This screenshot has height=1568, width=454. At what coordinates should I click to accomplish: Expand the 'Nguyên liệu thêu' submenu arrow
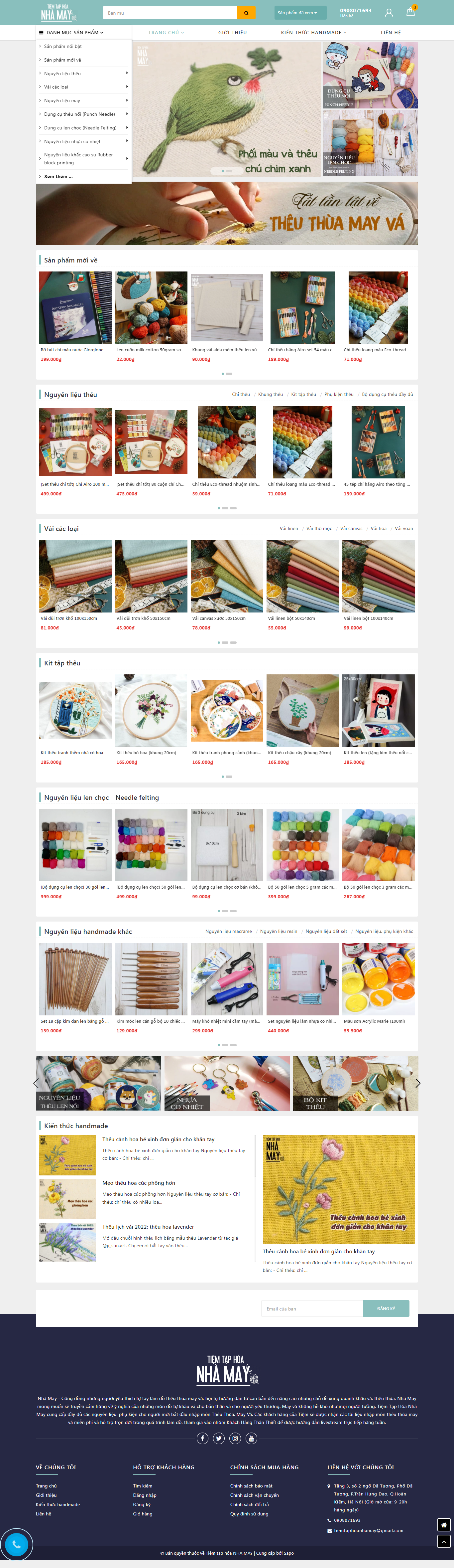click(x=126, y=73)
